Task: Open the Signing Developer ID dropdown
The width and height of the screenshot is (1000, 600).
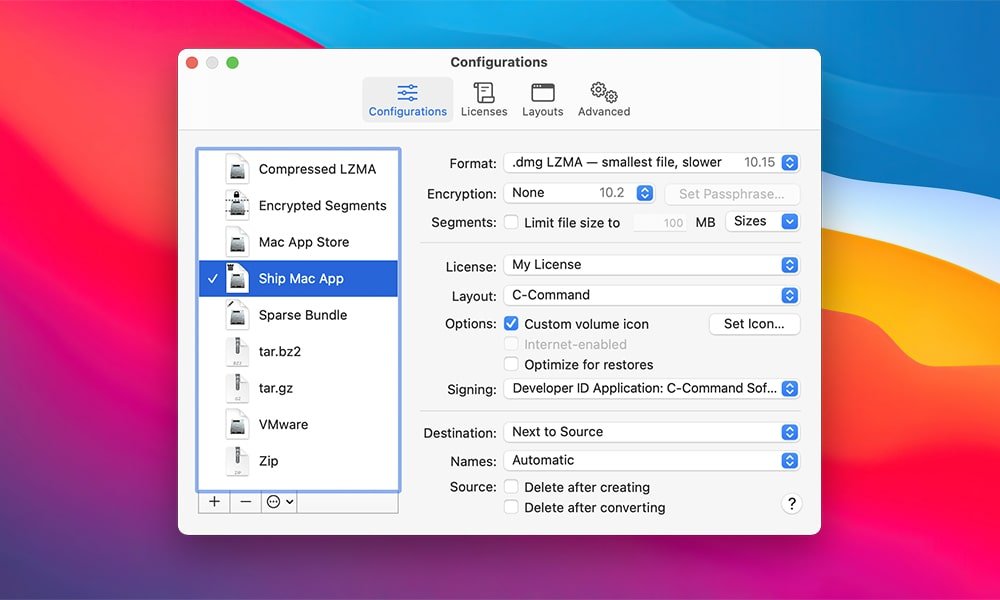Action: [651, 389]
